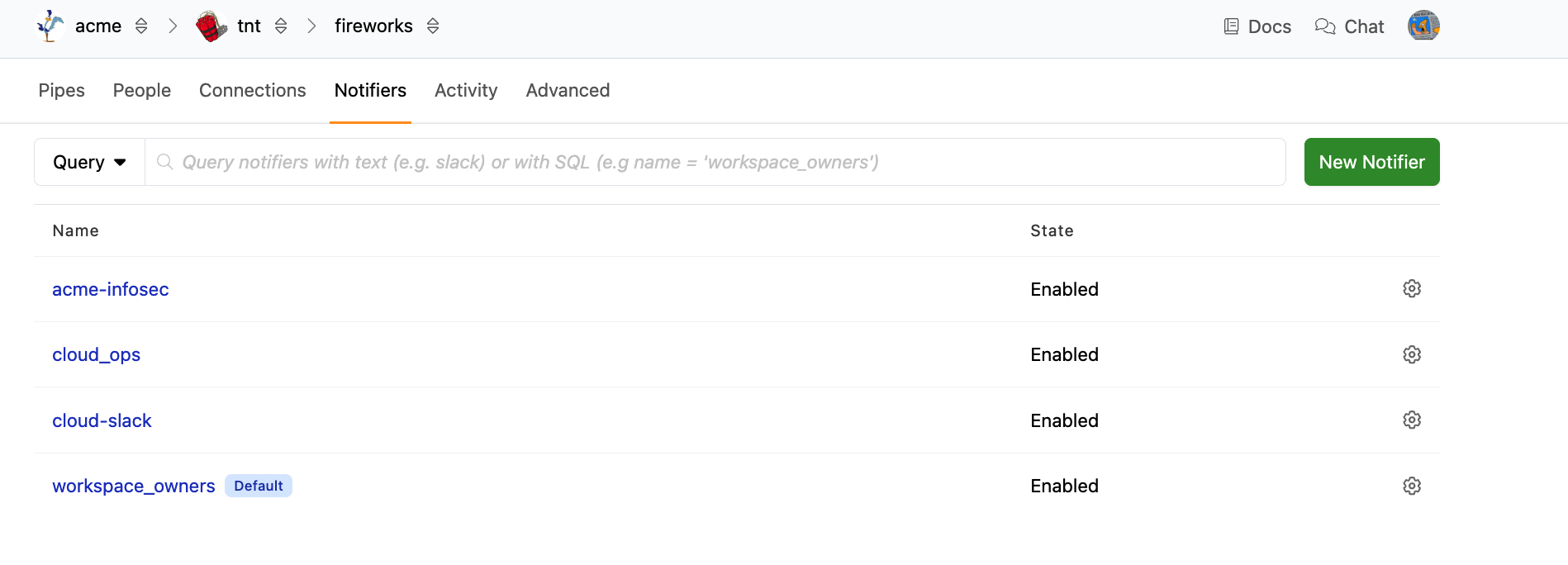Image resolution: width=1568 pixels, height=565 pixels.
Task: Open the Query type dropdown
Action: (x=89, y=162)
